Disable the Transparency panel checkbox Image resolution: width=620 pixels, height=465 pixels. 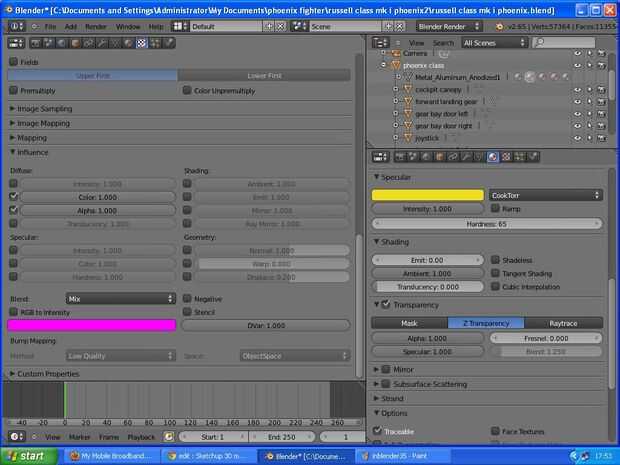[386, 304]
